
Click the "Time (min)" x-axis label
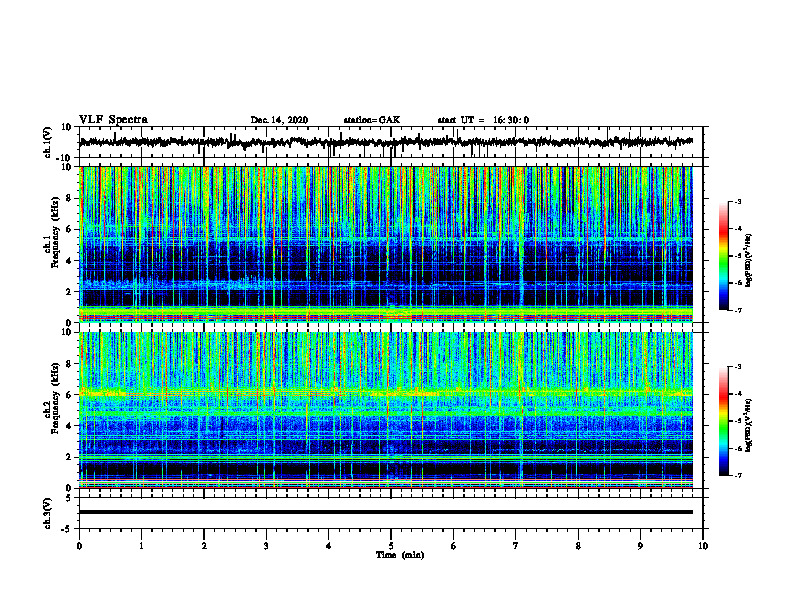click(400, 555)
